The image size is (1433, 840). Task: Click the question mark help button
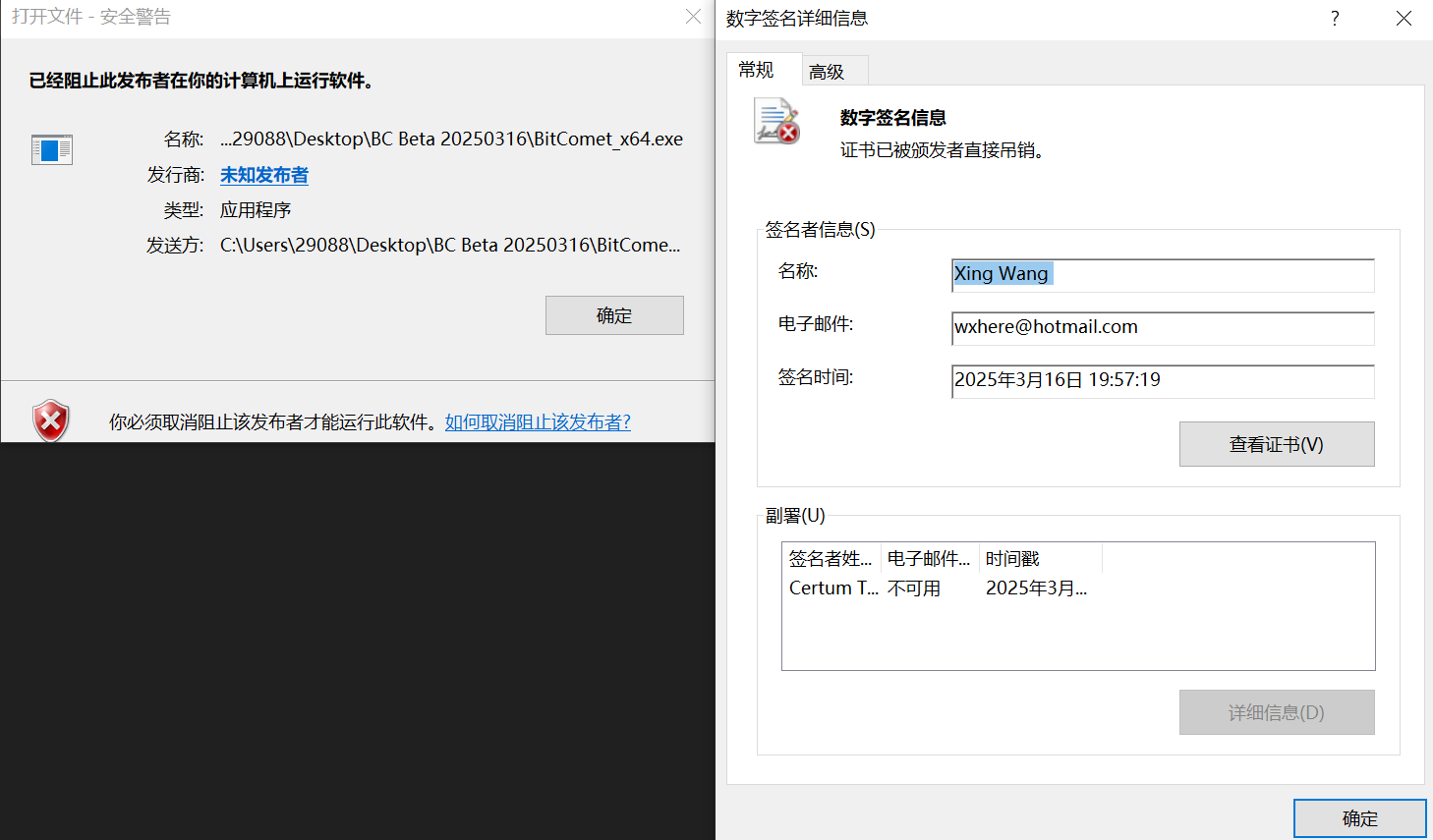click(x=1335, y=19)
